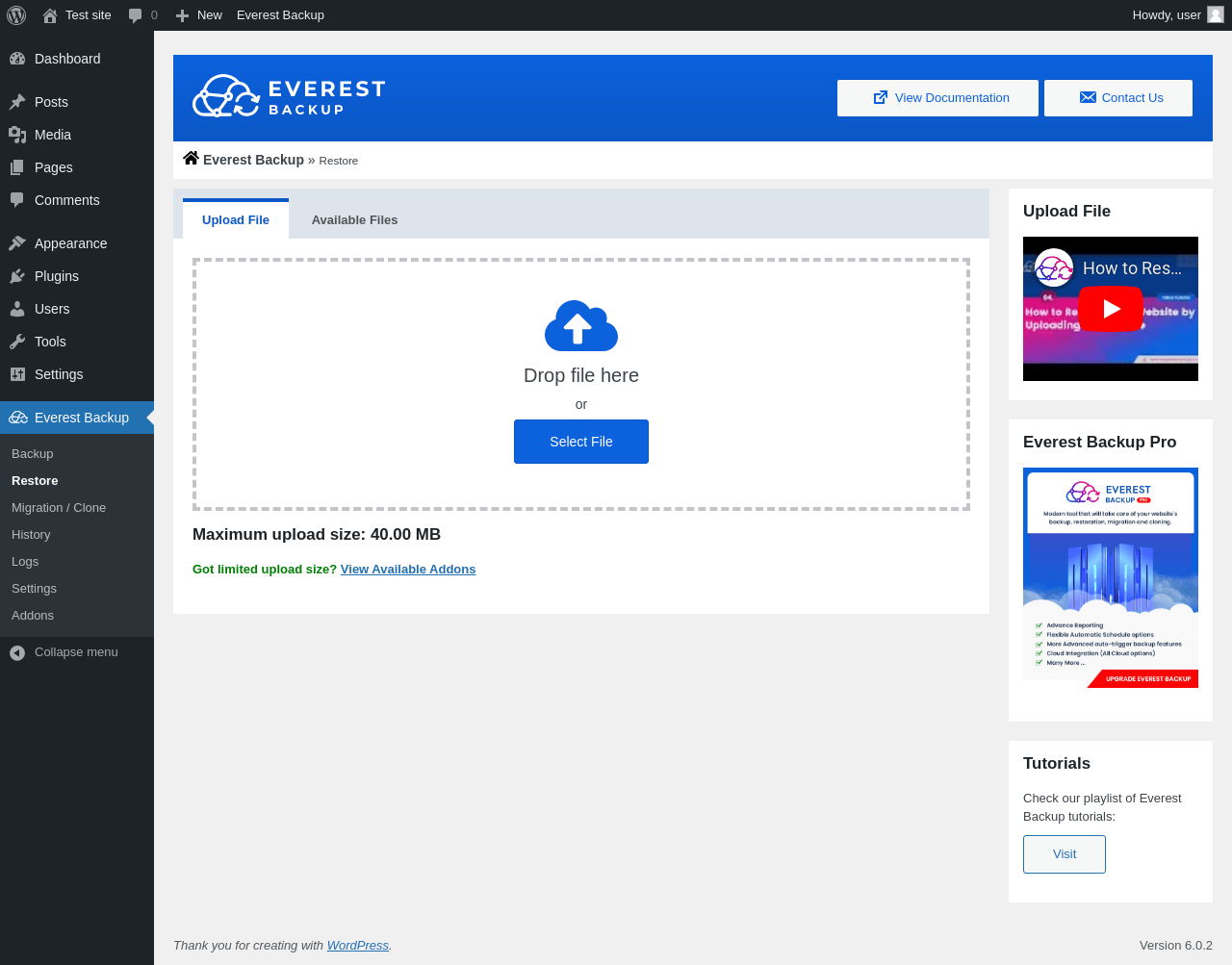Image resolution: width=1232 pixels, height=965 pixels.
Task: Click the Users person icon
Action: tap(17, 309)
